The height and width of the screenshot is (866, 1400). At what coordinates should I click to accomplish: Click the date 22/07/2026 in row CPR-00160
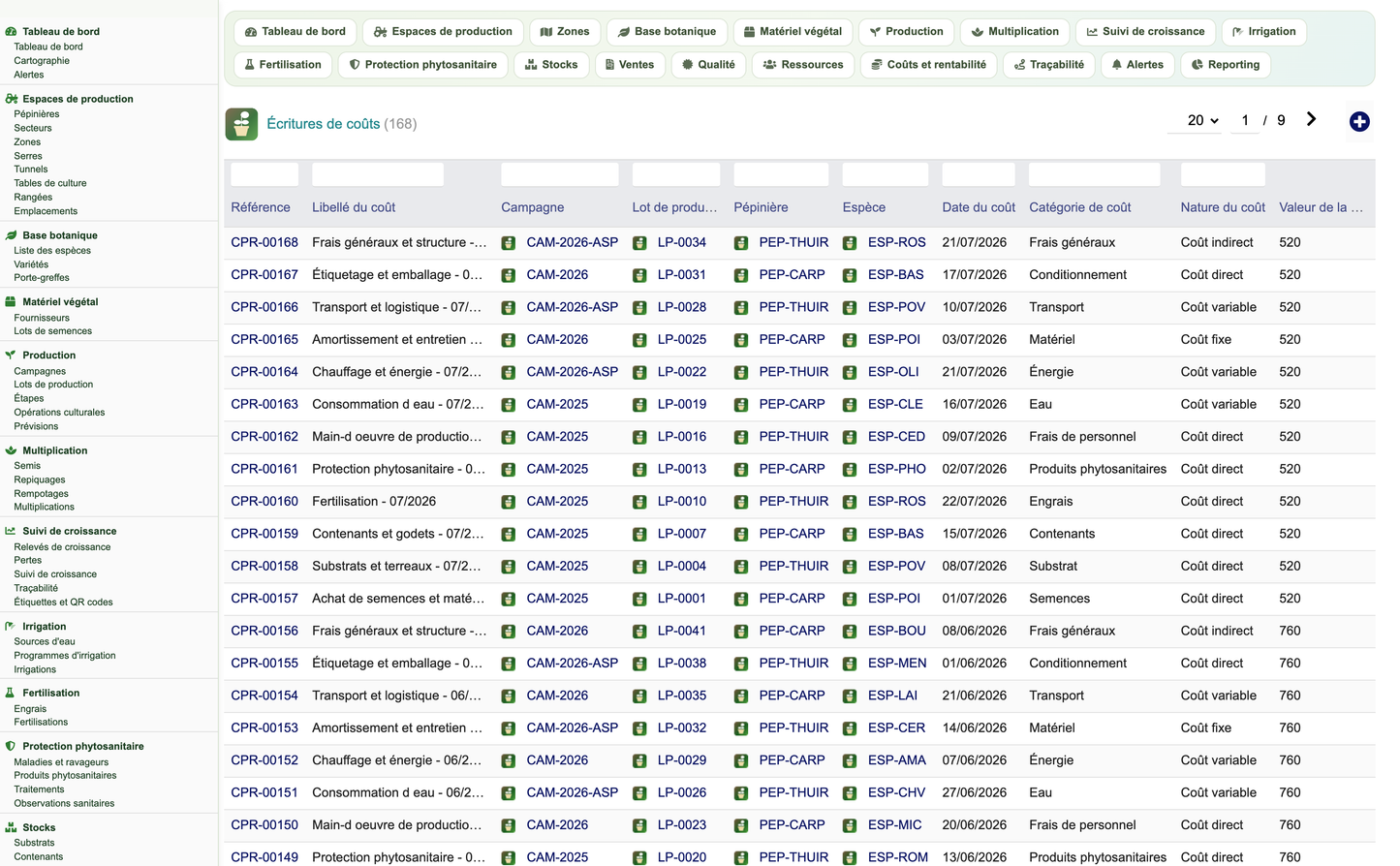[975, 502]
